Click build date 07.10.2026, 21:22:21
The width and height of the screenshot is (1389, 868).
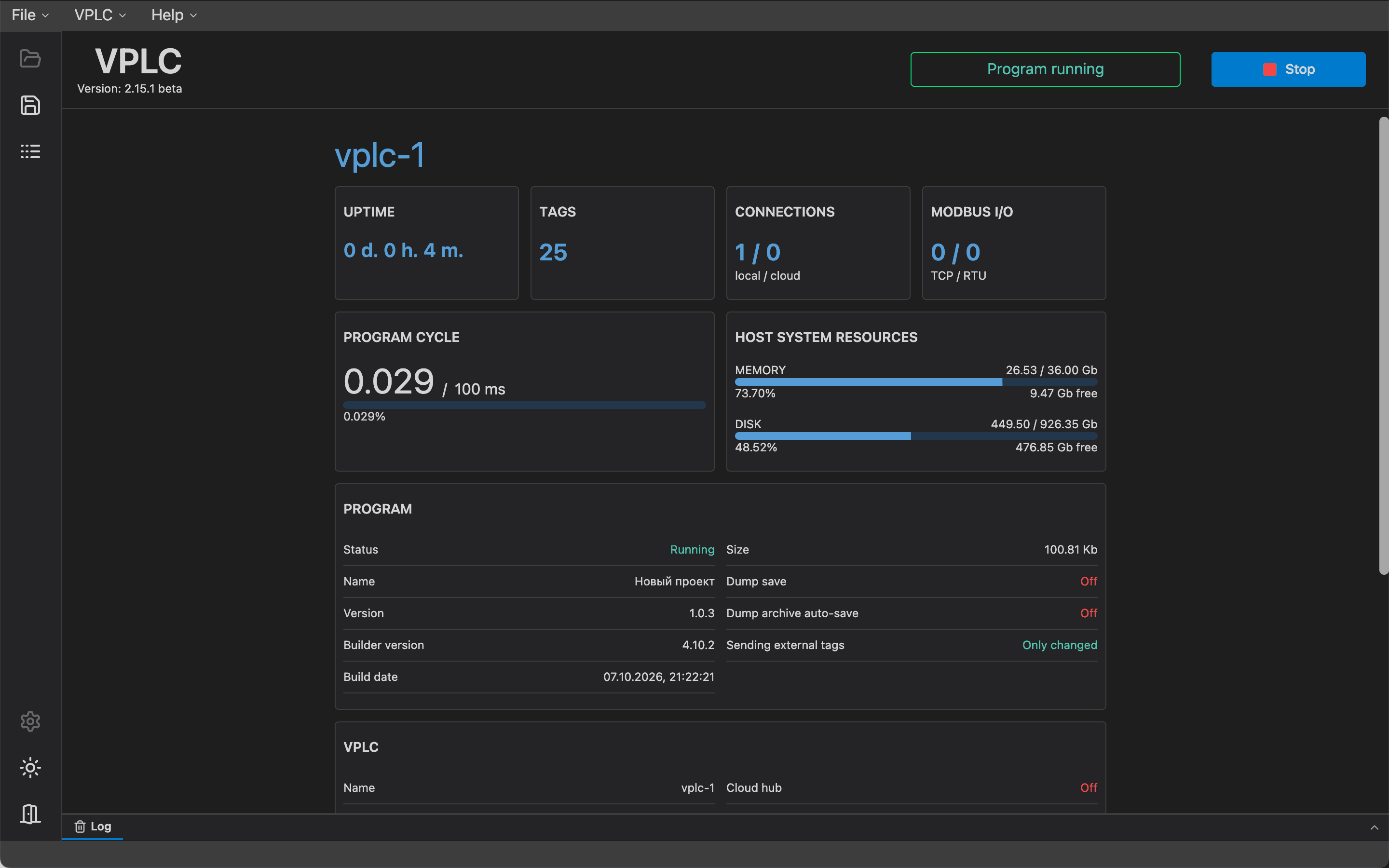click(x=659, y=677)
